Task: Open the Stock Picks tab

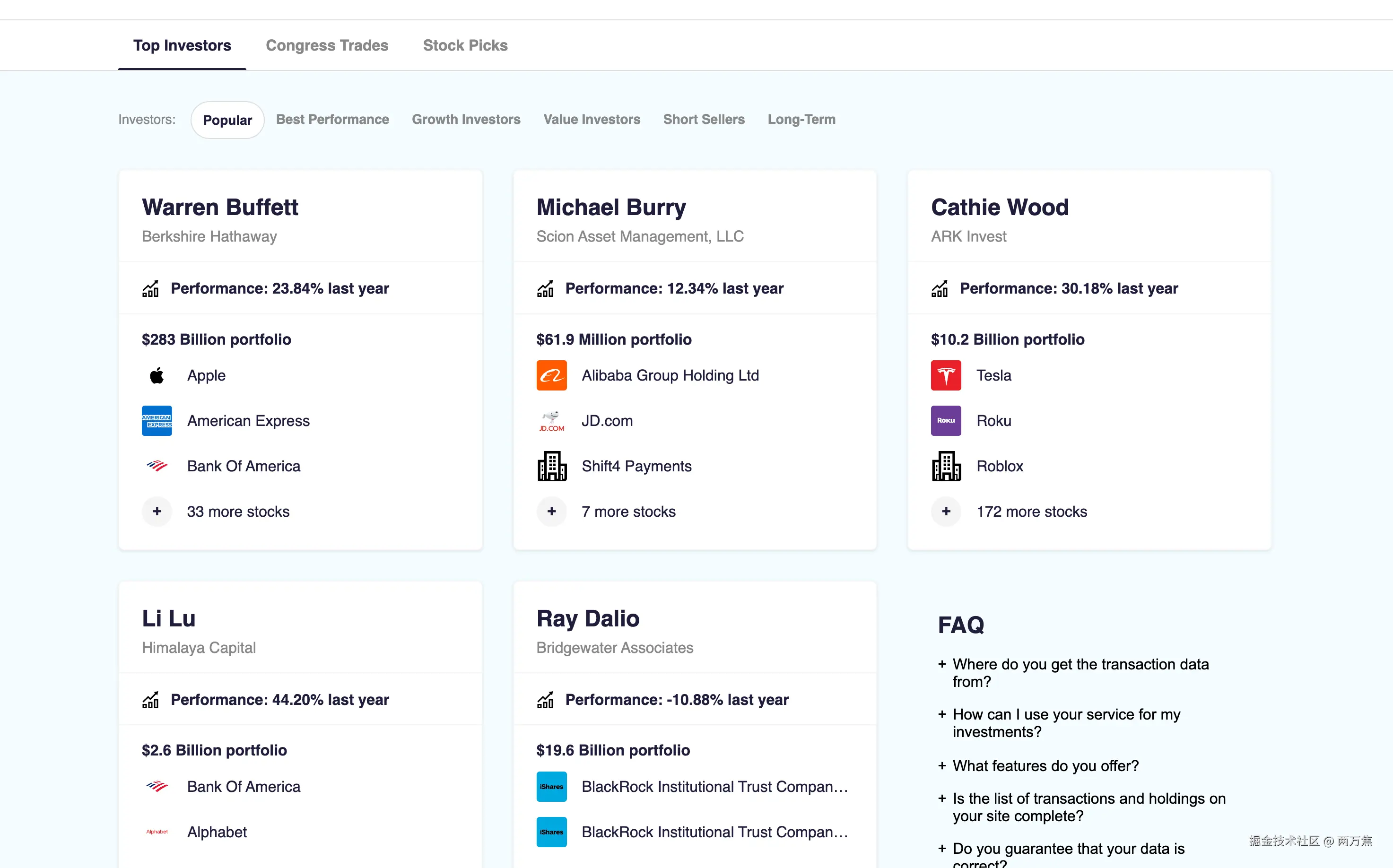Action: pyautogui.click(x=465, y=45)
